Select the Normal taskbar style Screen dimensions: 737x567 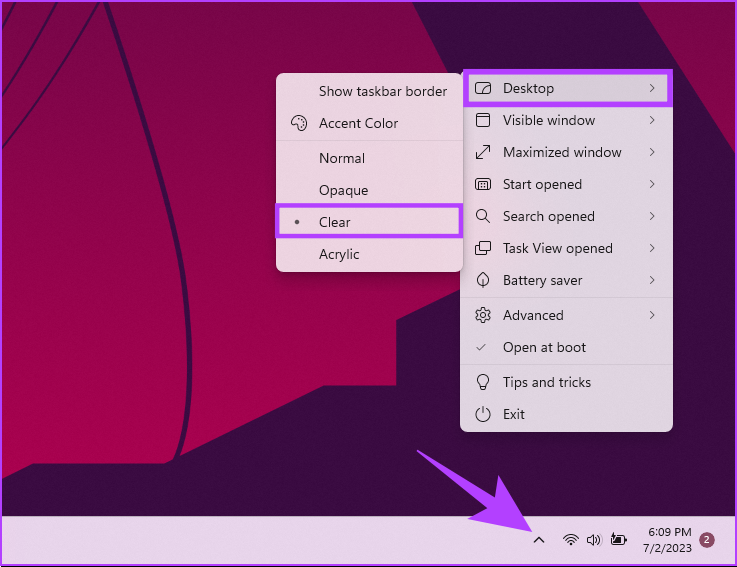coord(369,158)
